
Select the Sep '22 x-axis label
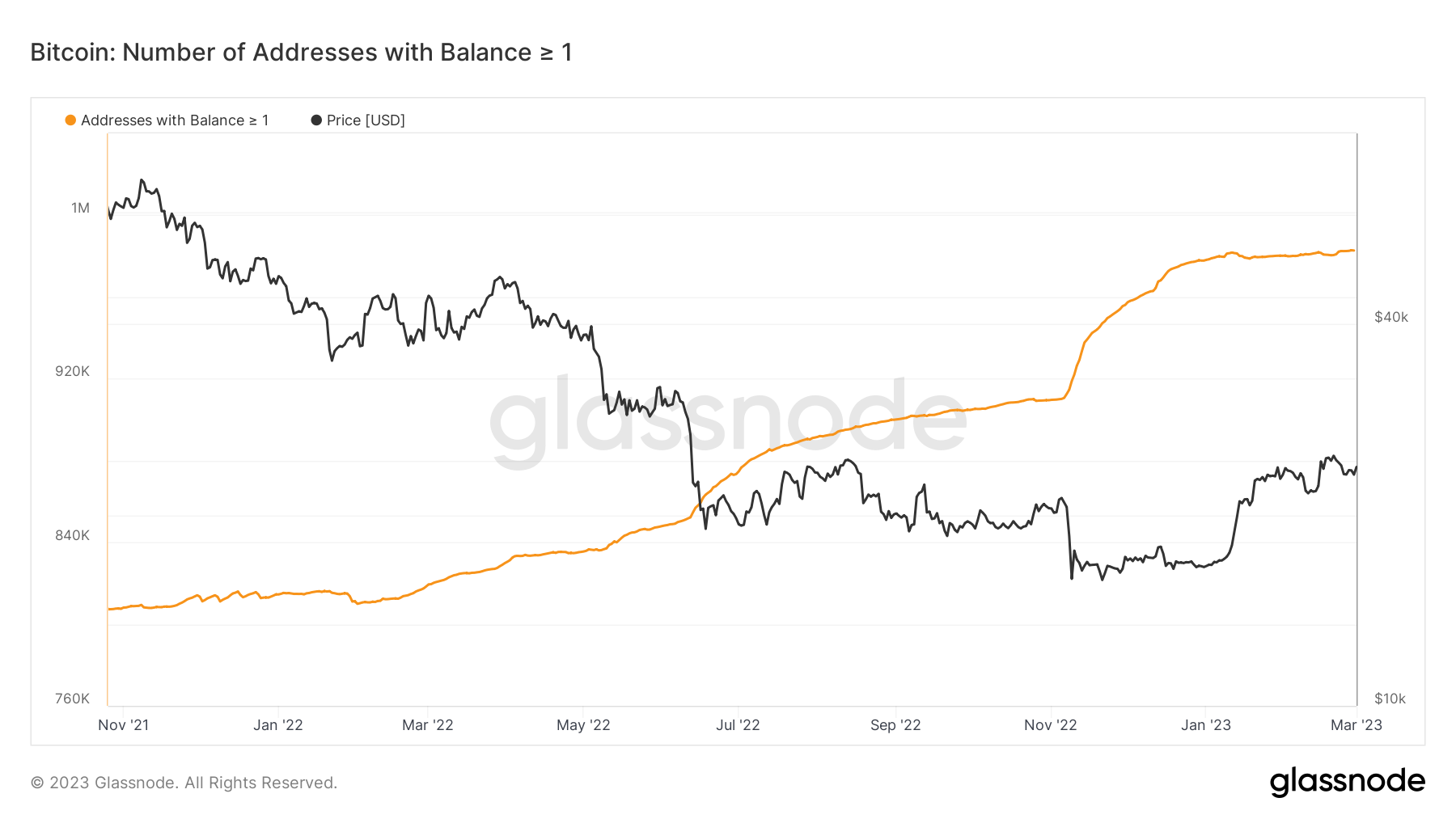coord(895,725)
